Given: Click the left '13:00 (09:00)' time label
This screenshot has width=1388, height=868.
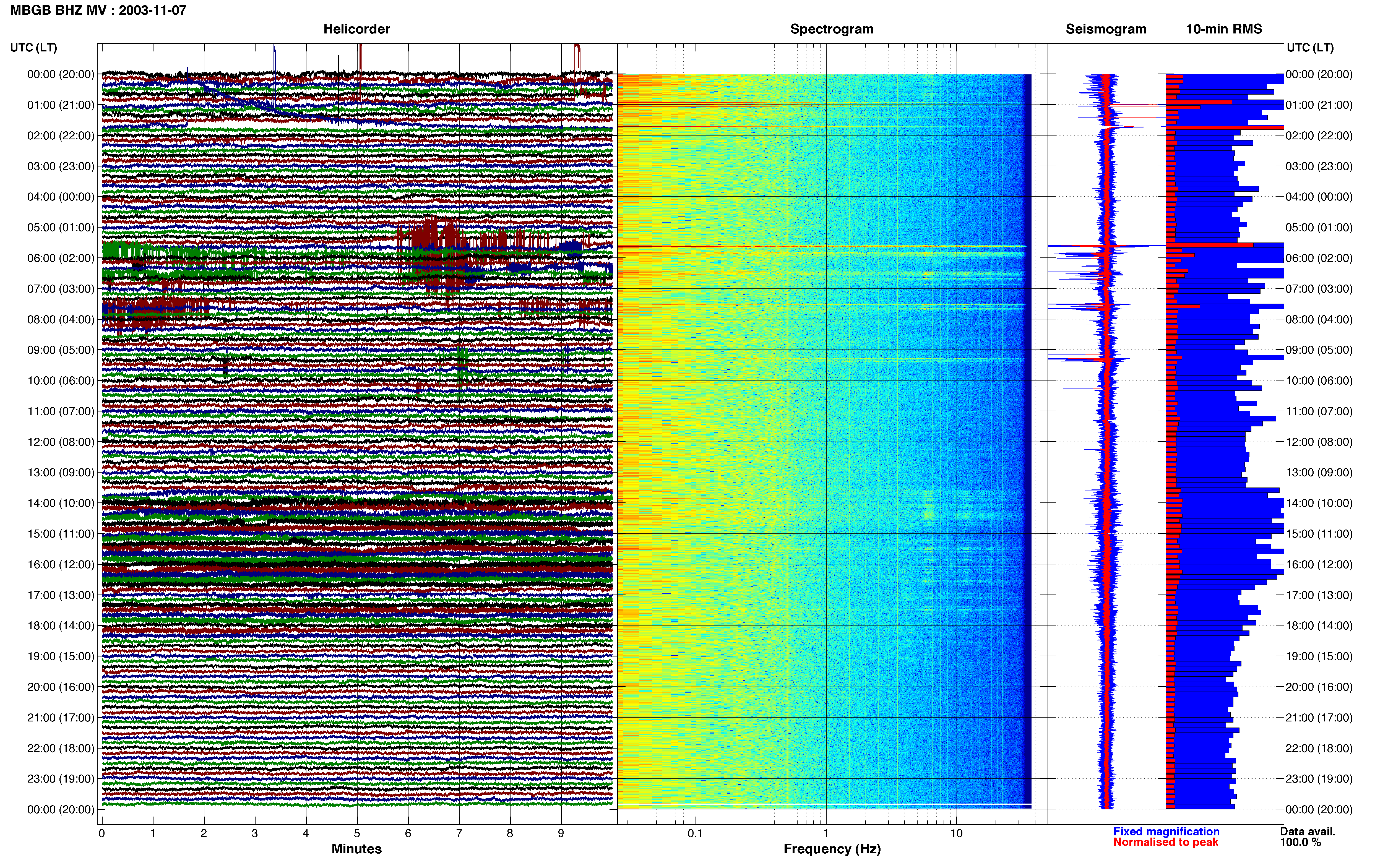Looking at the screenshot, I should tap(61, 473).
